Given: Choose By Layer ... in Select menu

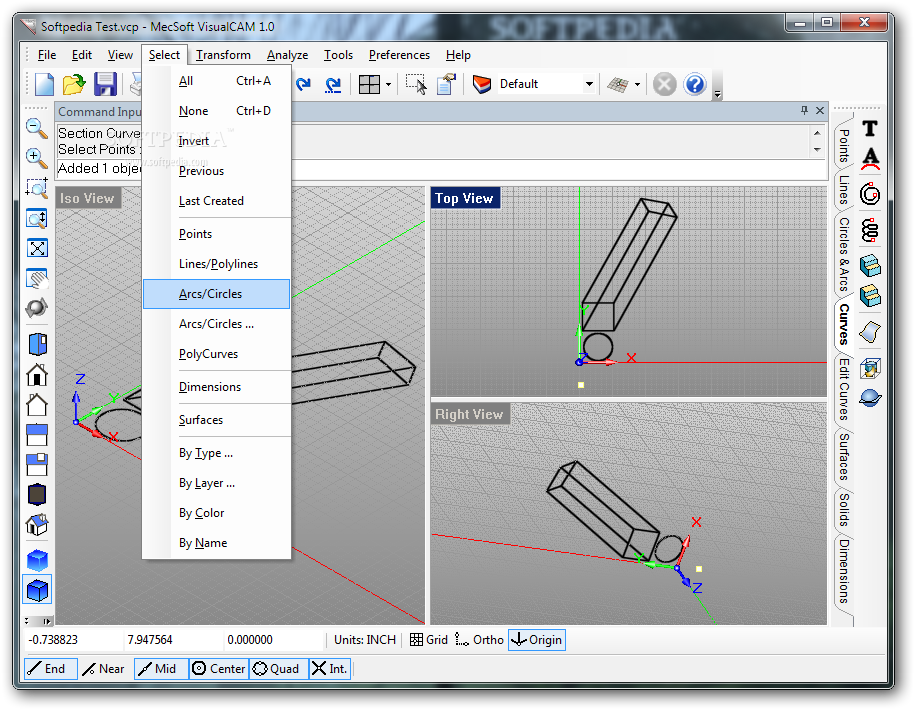Looking at the screenshot, I should coord(216,483).
